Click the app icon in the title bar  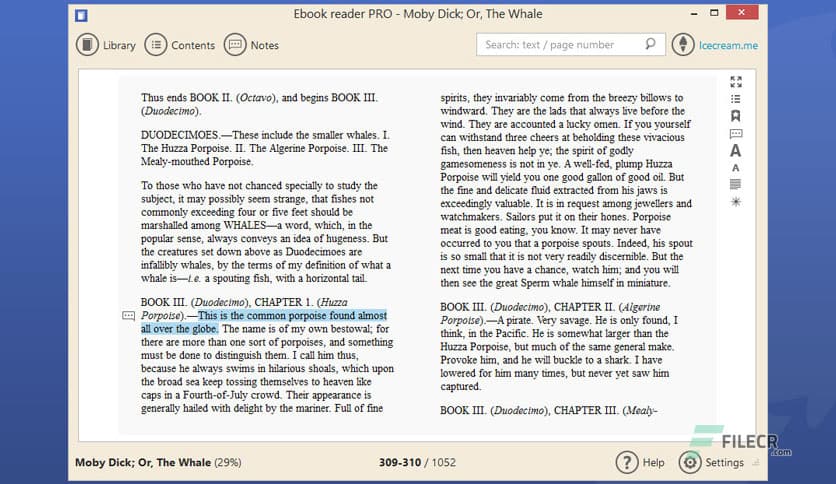[x=81, y=15]
